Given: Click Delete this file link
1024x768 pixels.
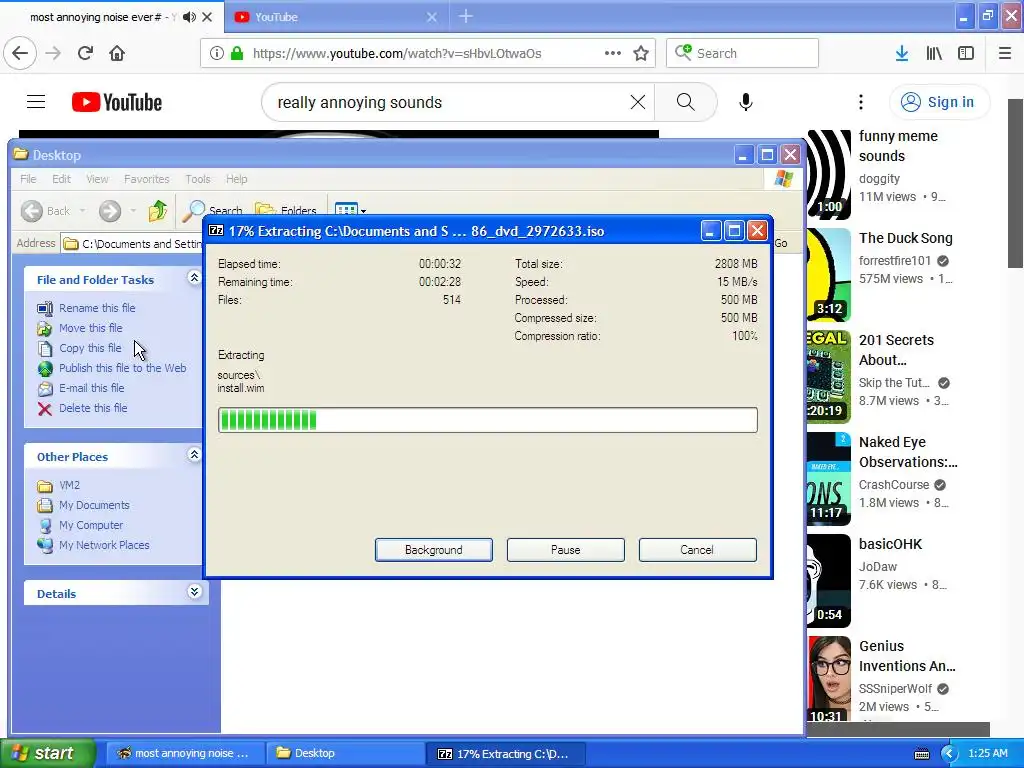Looking at the screenshot, I should (x=93, y=408).
